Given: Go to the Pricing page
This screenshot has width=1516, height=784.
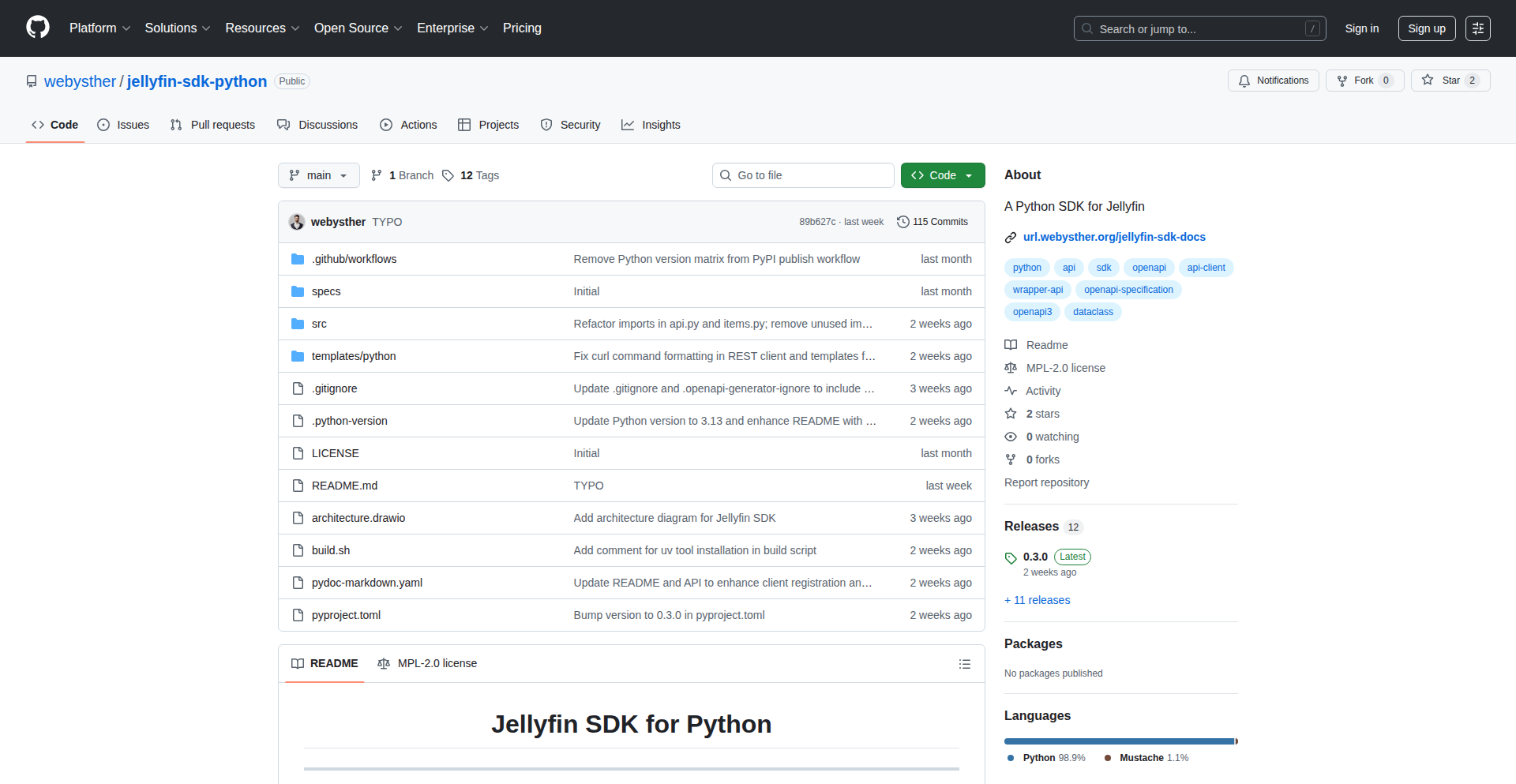Looking at the screenshot, I should (522, 28).
